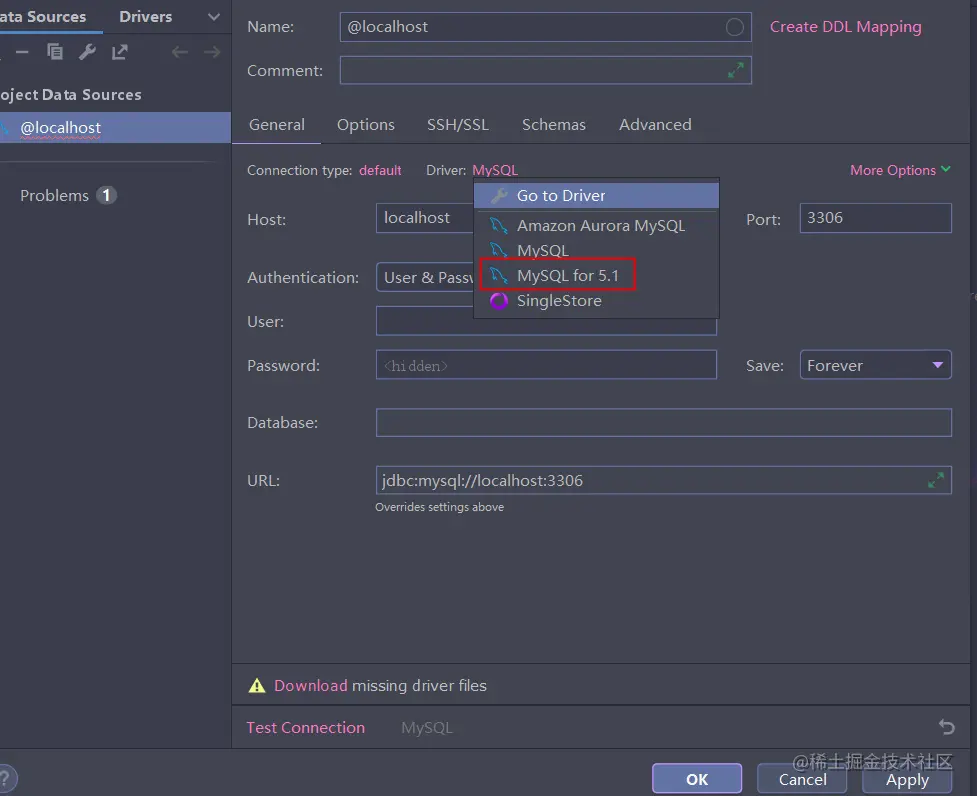
Task: Choose SingleStore driver from the list
Action: click(x=596, y=301)
